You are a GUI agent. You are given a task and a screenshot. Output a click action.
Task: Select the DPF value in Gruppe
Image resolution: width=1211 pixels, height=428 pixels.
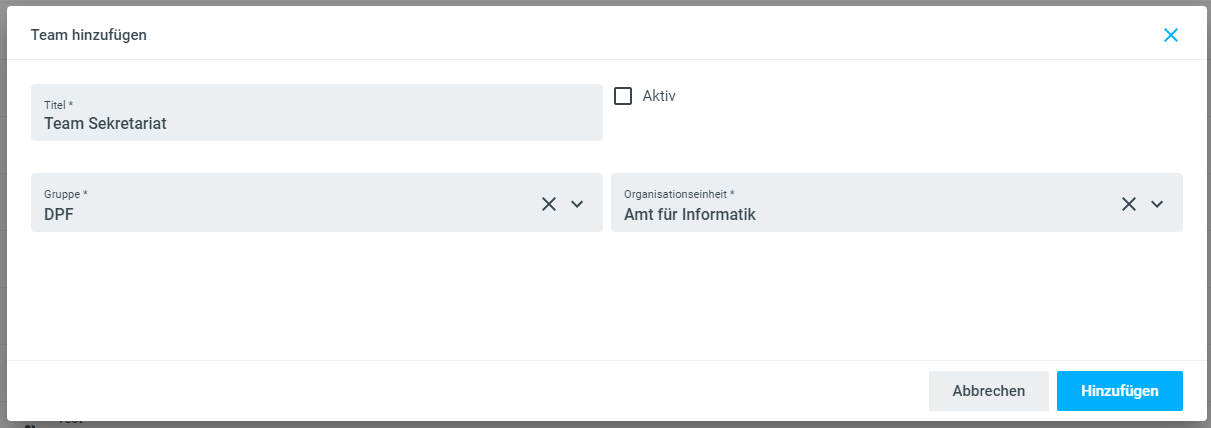point(60,213)
